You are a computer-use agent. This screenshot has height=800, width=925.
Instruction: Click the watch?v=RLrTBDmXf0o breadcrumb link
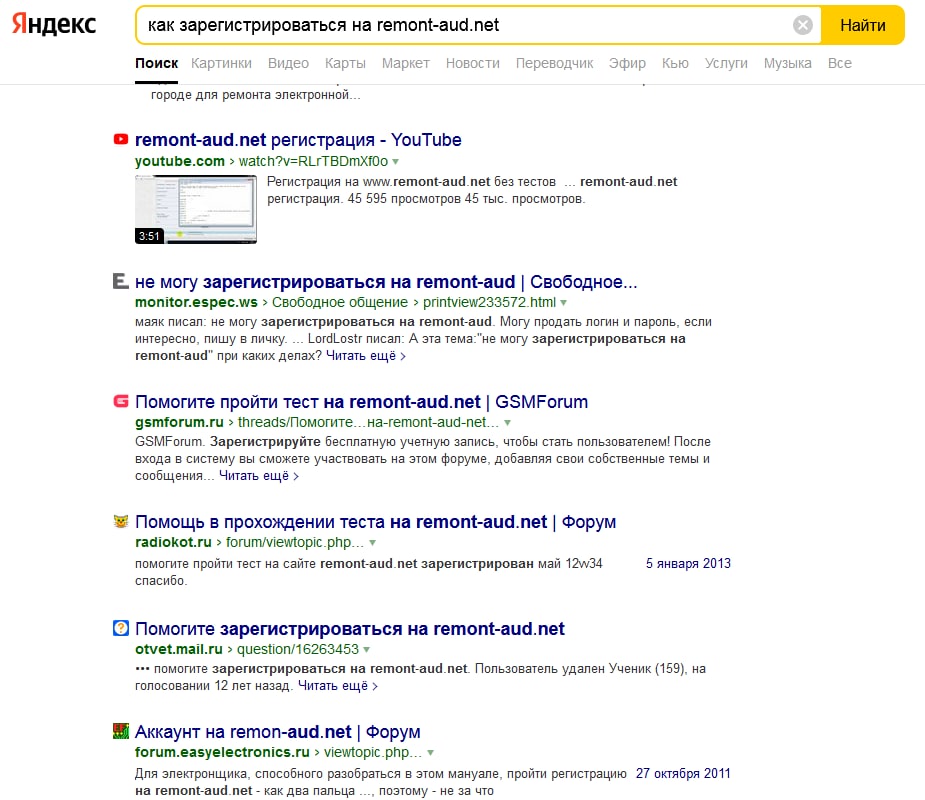[313, 161]
